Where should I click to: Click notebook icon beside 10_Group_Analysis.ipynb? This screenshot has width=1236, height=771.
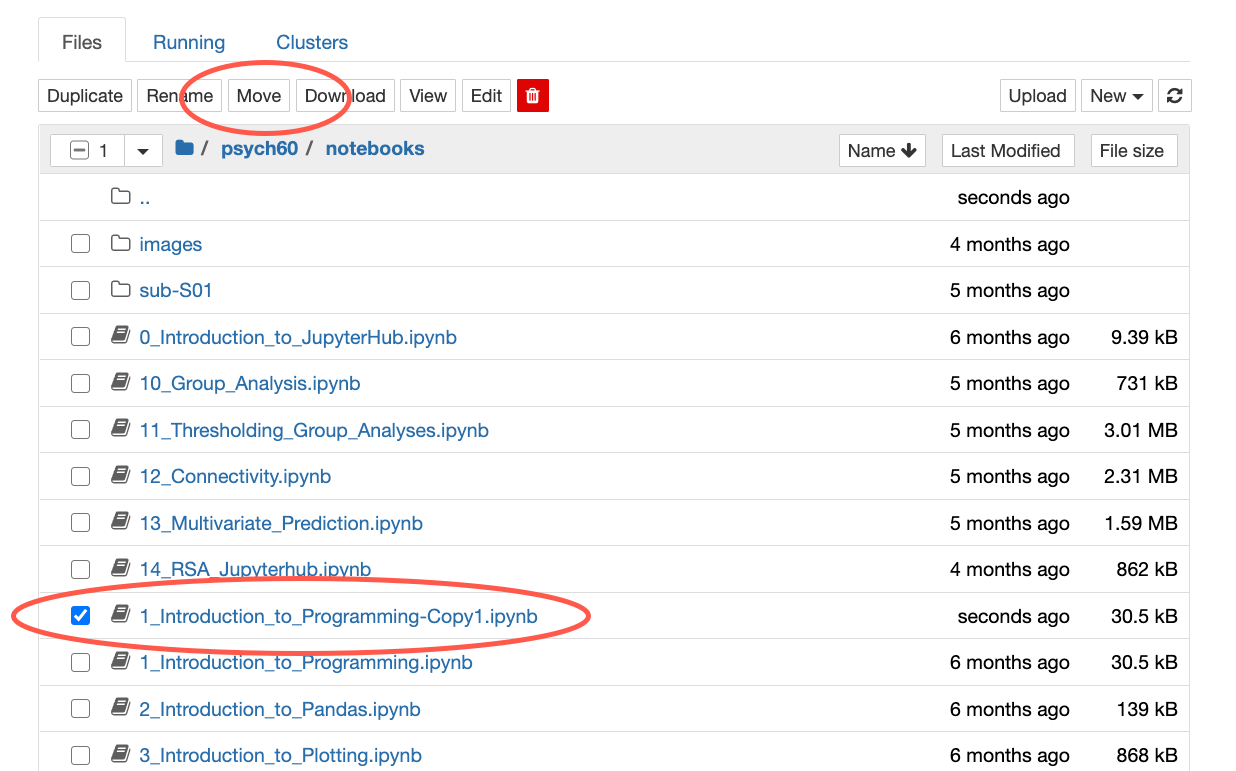point(121,383)
